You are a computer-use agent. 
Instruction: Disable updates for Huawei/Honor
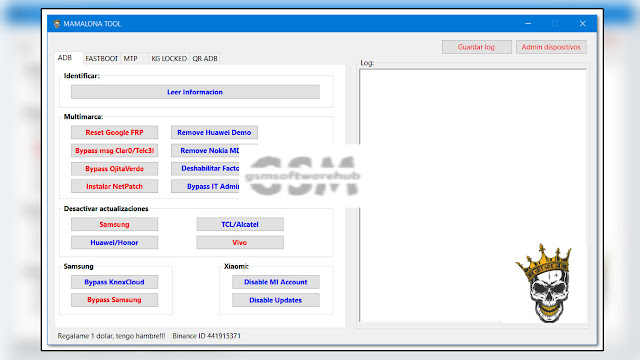point(114,242)
